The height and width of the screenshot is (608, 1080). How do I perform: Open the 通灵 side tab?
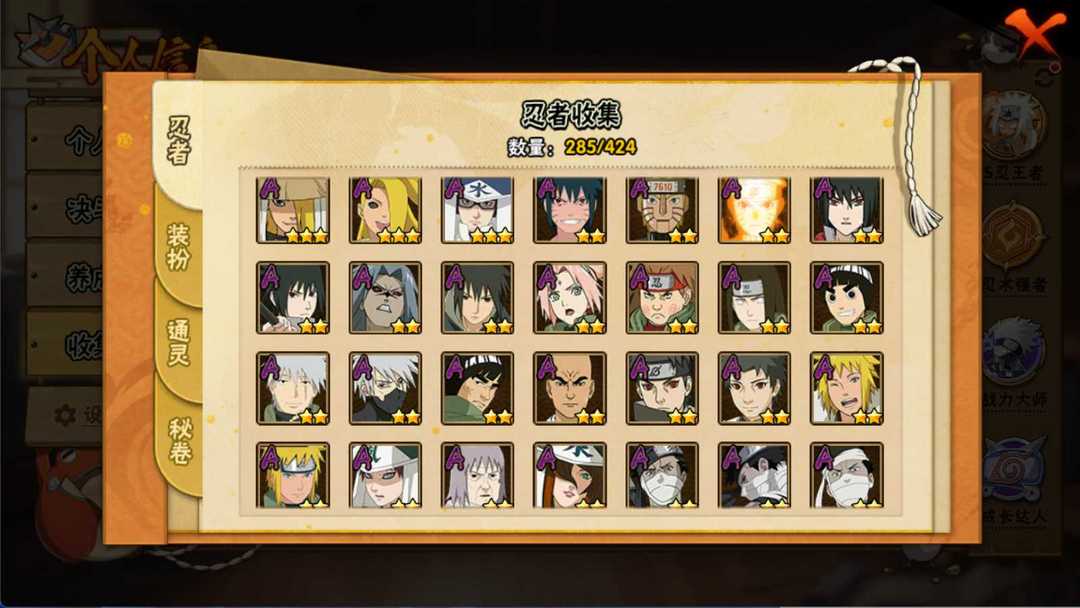[x=178, y=342]
